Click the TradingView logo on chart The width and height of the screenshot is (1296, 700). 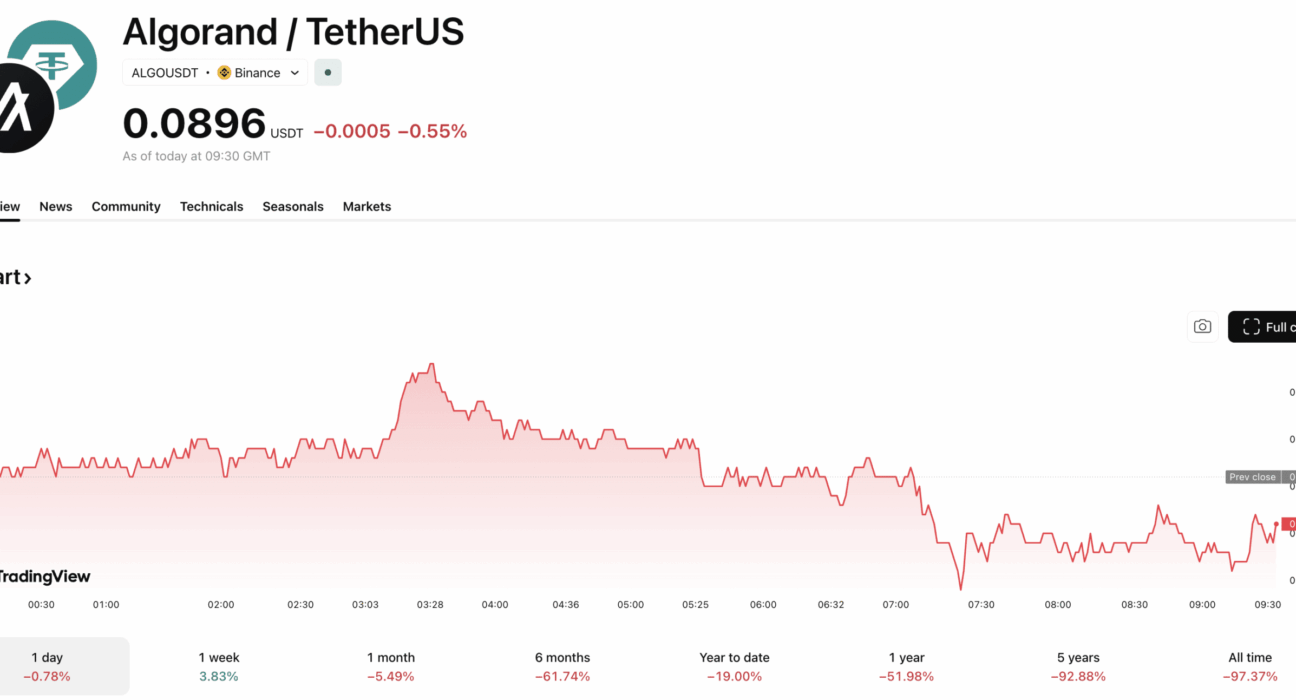44,576
